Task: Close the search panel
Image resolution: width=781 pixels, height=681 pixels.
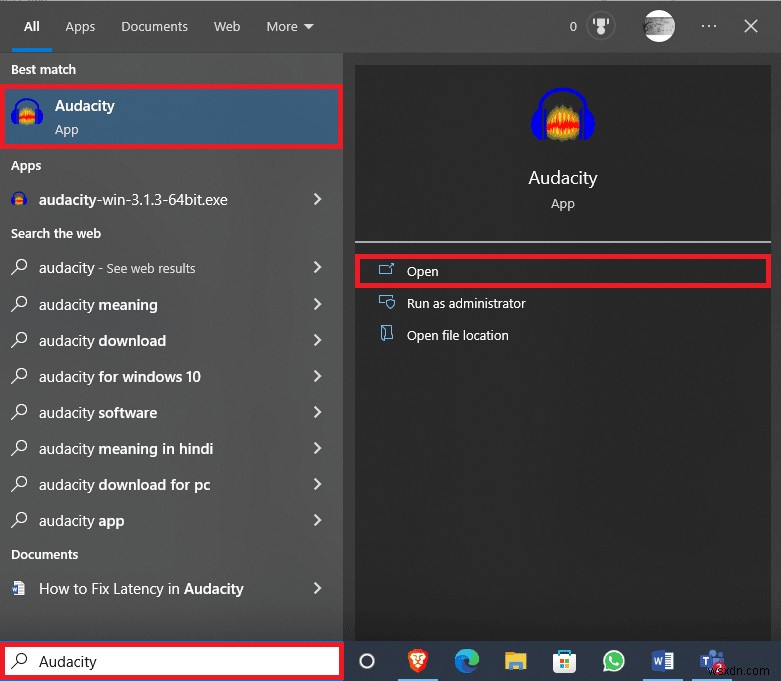Action: pos(751,26)
